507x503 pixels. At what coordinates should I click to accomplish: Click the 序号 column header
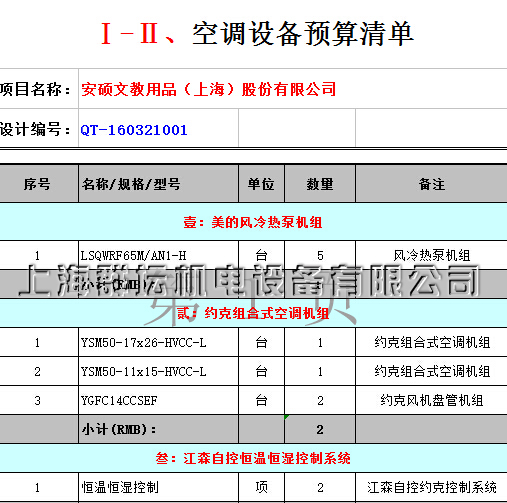pyautogui.click(x=39, y=184)
